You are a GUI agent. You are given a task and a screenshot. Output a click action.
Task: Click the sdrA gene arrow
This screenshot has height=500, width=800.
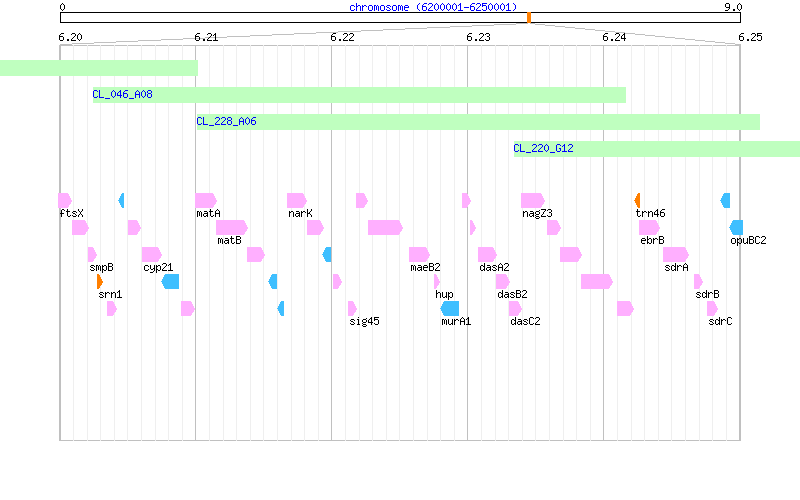tap(676, 254)
